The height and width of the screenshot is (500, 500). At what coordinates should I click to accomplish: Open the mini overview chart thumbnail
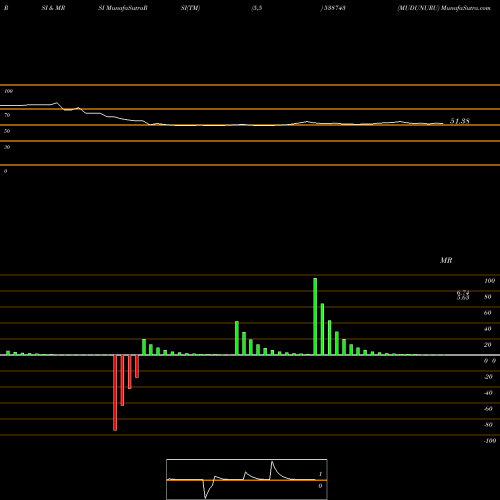pyautogui.click(x=247, y=479)
